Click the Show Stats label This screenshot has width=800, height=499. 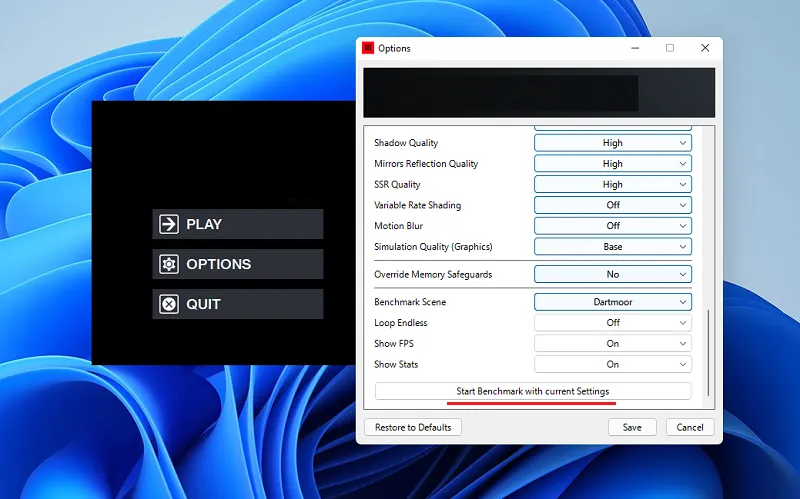(396, 364)
